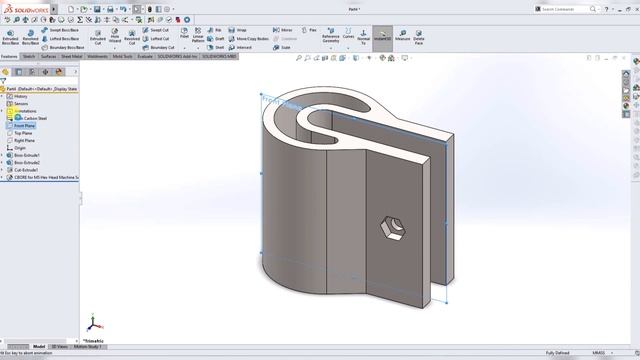Choose Boundary Boss/Base command
640x360 pixels.
(62, 47)
